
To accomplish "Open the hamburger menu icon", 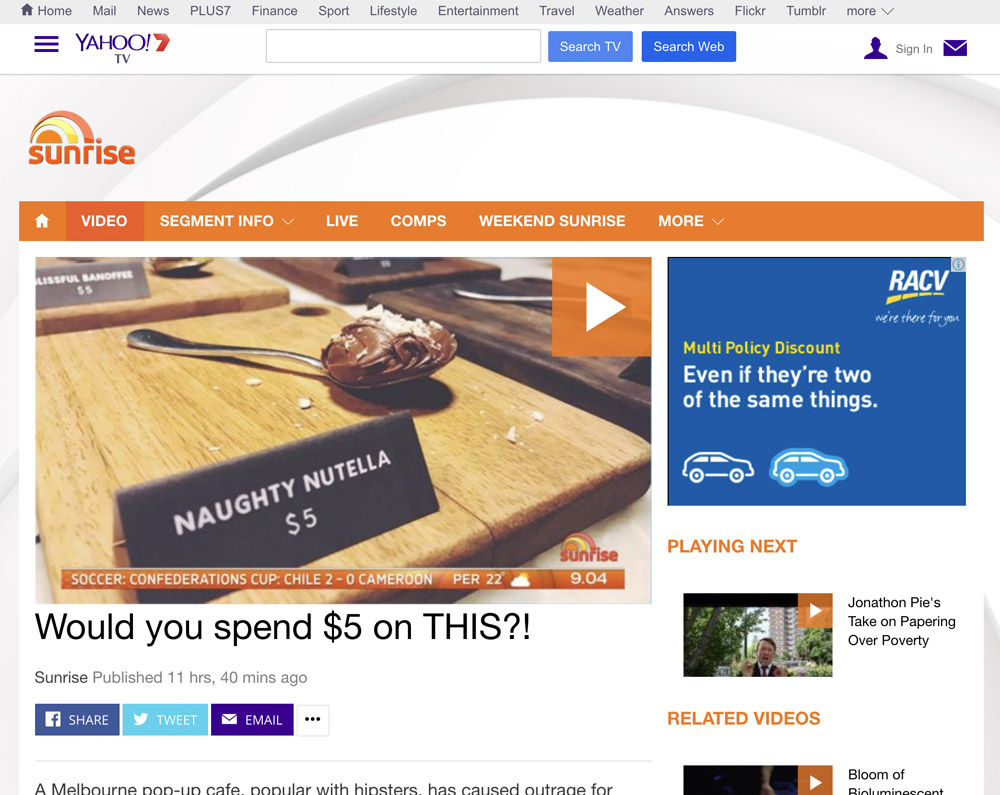I will click(47, 45).
